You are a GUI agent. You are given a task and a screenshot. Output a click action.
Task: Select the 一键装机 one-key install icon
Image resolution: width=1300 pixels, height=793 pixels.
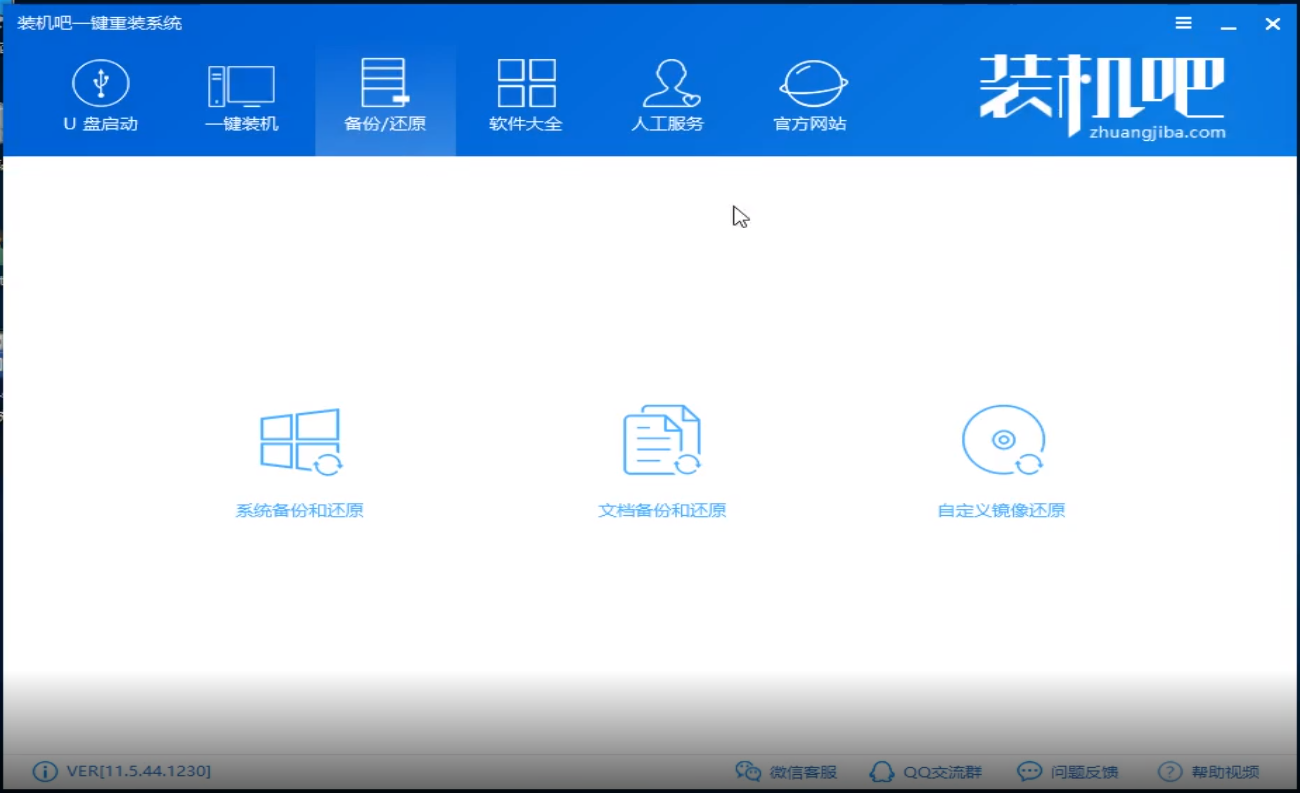click(x=242, y=95)
